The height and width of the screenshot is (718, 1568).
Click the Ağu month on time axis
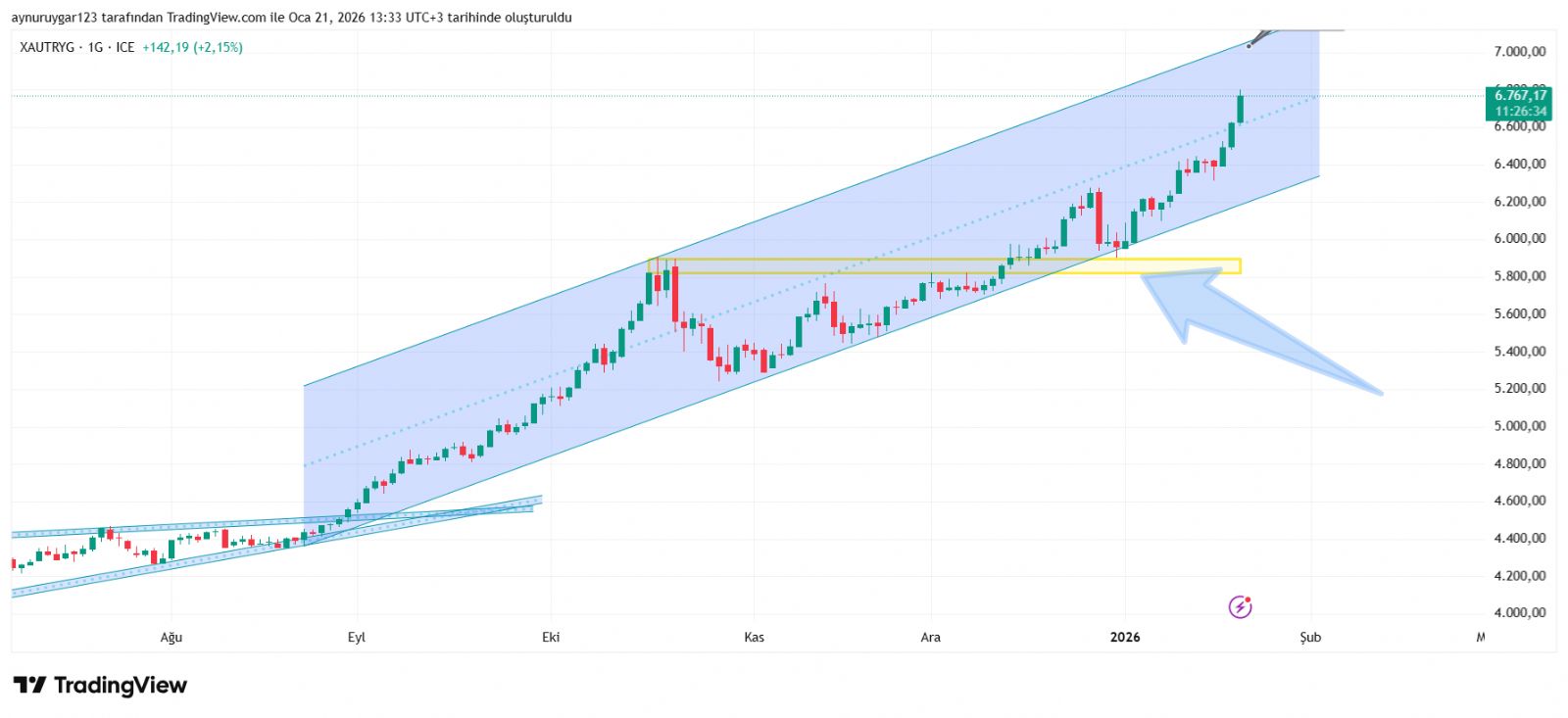(x=171, y=638)
